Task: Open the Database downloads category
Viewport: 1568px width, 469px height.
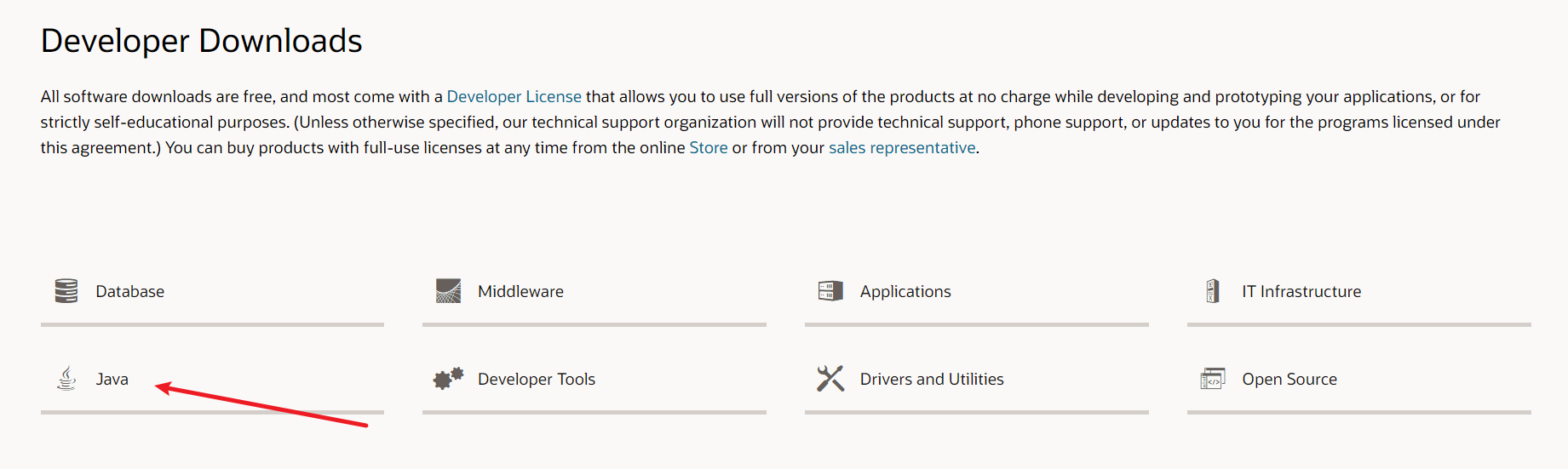Action: (129, 292)
